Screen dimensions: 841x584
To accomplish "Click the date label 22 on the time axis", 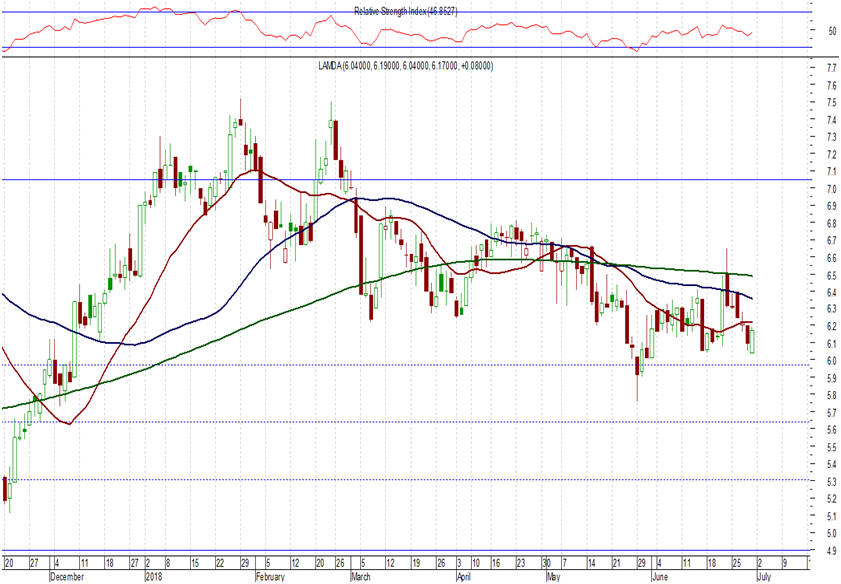I will [219, 563].
